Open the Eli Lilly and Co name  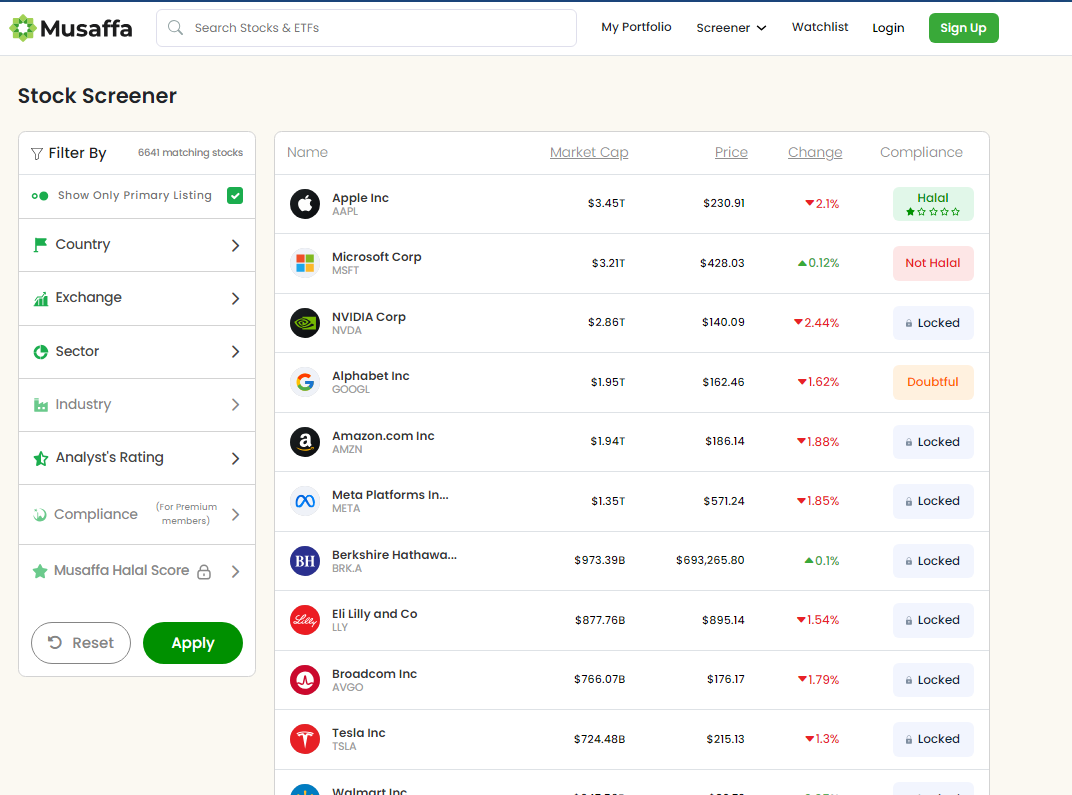tap(375, 614)
